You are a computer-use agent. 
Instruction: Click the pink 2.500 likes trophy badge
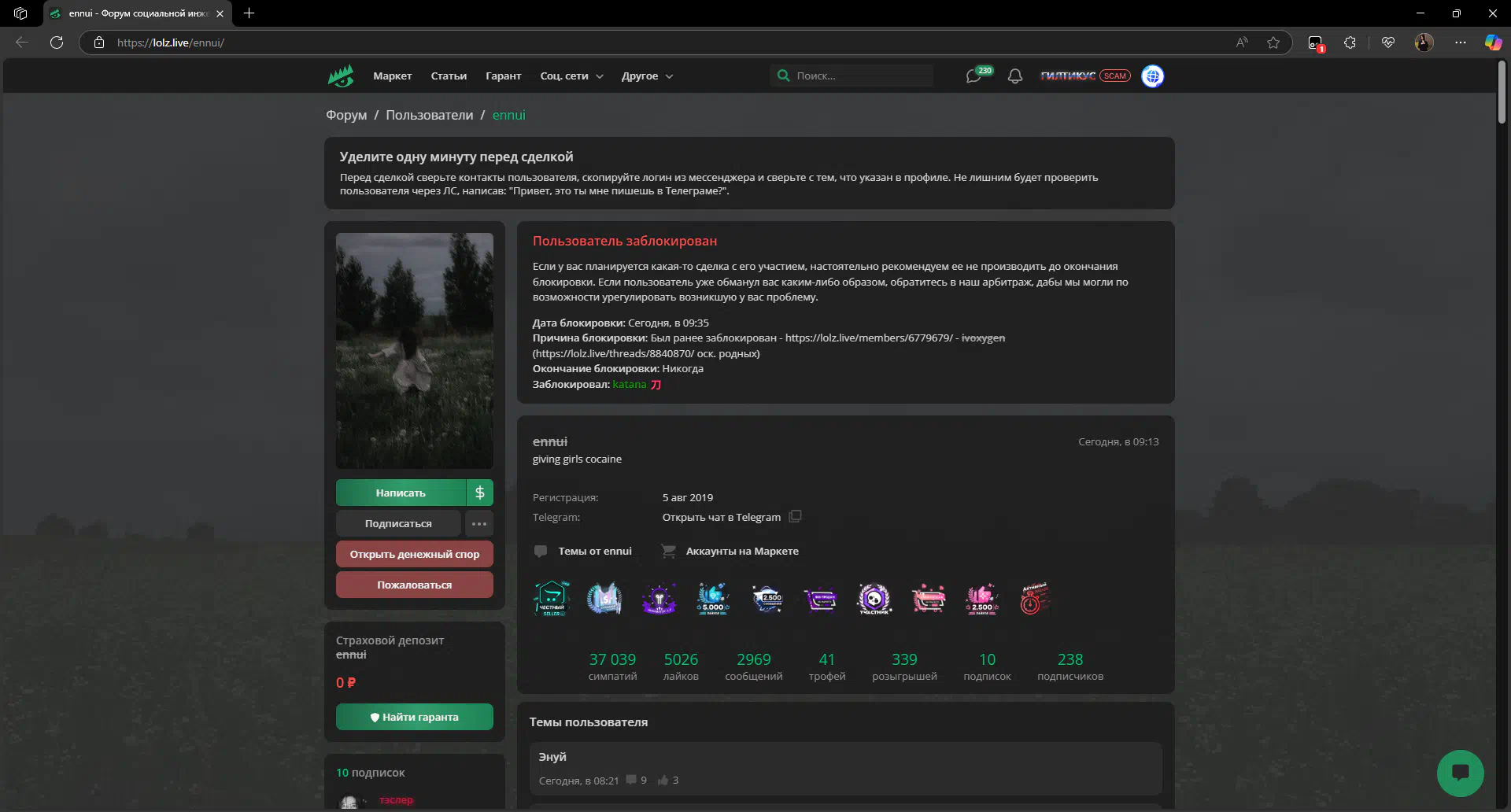tap(981, 599)
